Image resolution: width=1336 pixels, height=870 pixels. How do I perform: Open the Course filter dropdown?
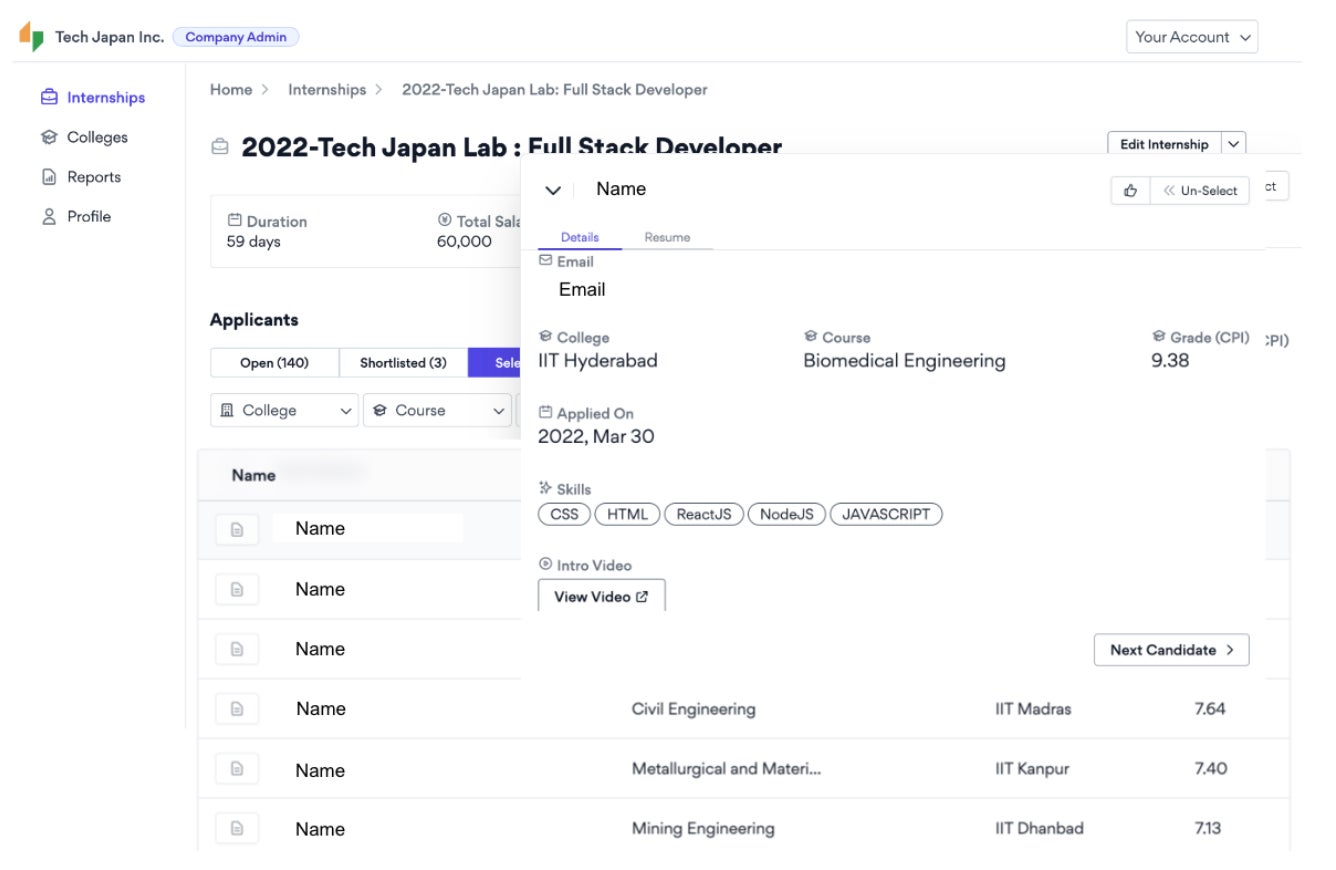(436, 410)
